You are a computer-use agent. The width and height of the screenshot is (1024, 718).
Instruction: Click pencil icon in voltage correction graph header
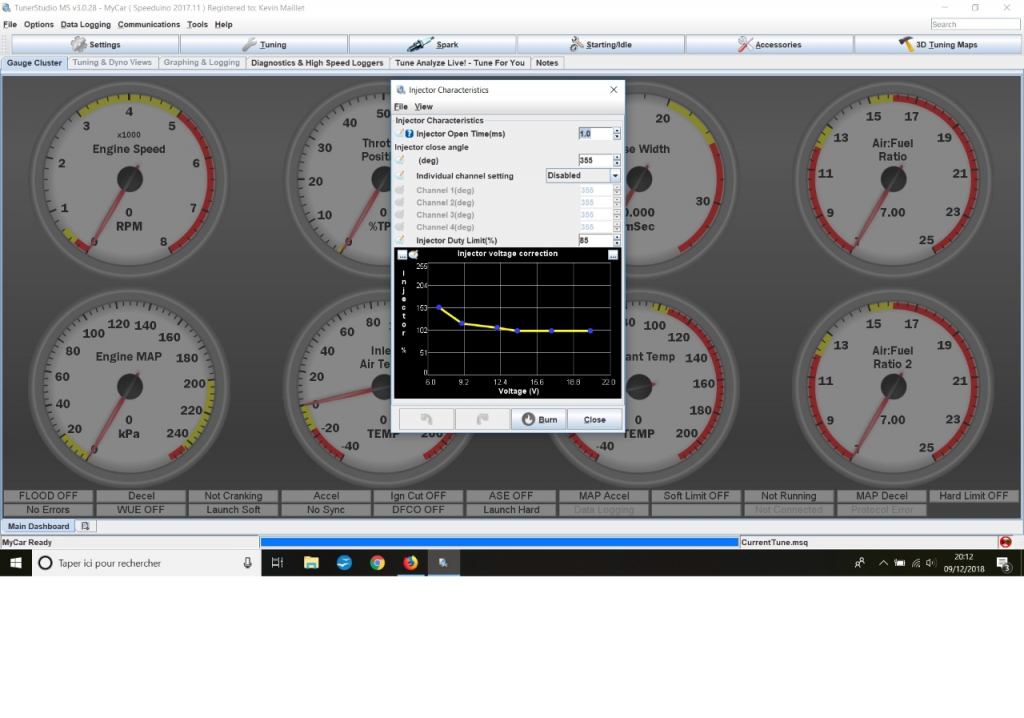[x=413, y=254]
